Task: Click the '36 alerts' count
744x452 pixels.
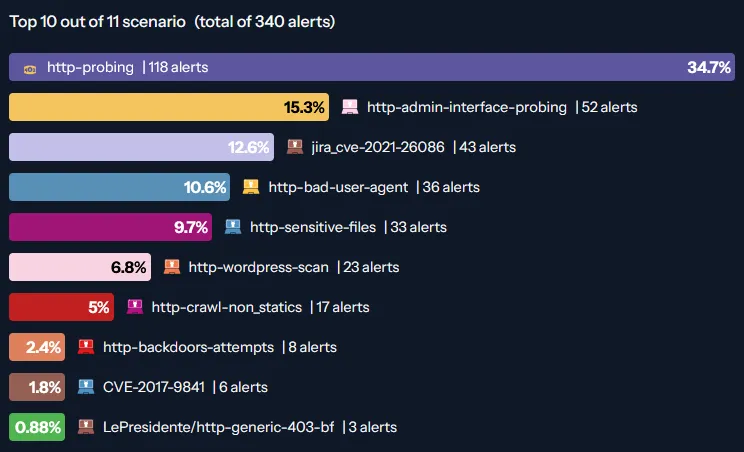Action: (451, 187)
